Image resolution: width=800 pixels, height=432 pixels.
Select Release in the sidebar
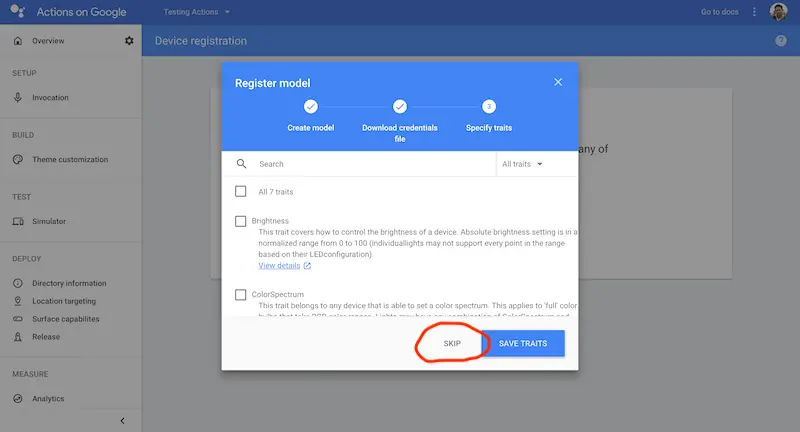(46, 337)
